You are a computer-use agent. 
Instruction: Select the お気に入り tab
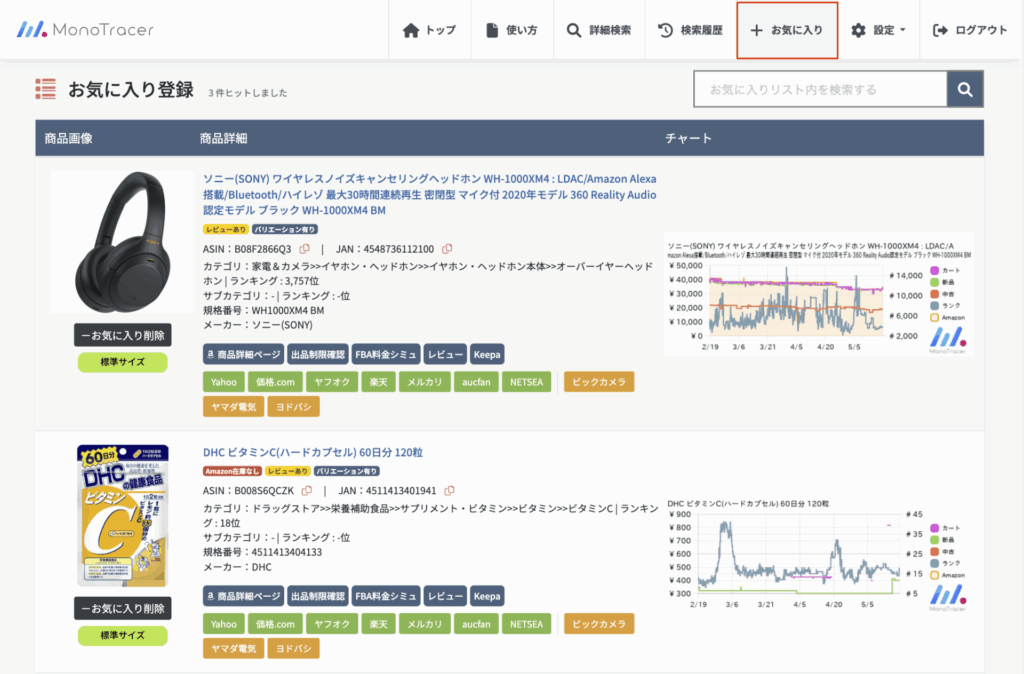pyautogui.click(x=787, y=30)
